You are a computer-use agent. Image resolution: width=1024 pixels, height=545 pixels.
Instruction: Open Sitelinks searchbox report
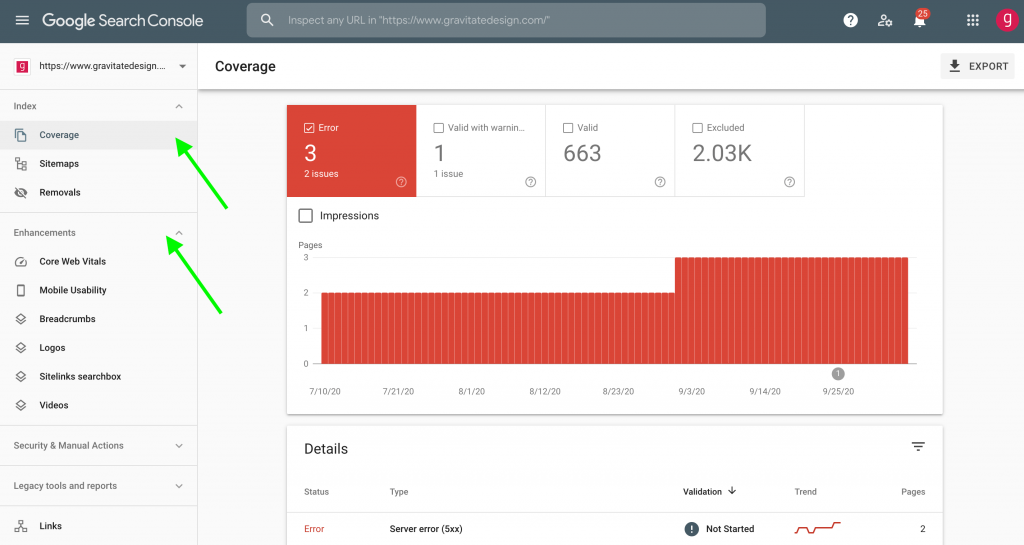click(x=98, y=377)
